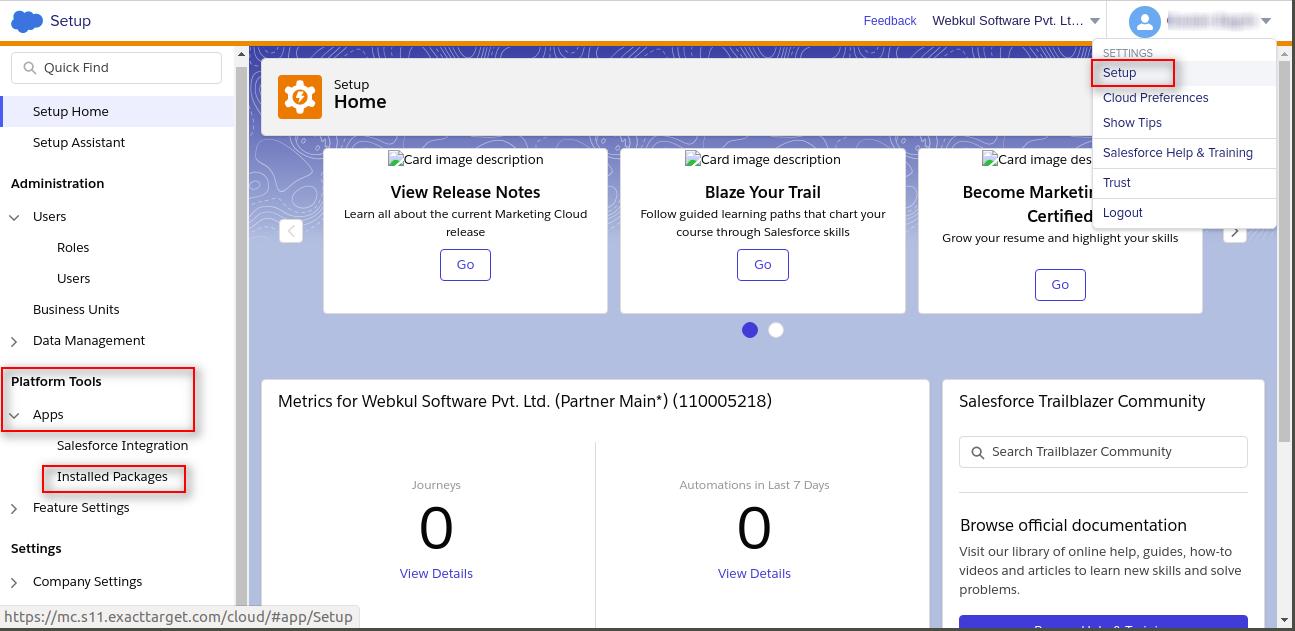
Task: Select the first carousel page dot
Action: pyautogui.click(x=750, y=330)
